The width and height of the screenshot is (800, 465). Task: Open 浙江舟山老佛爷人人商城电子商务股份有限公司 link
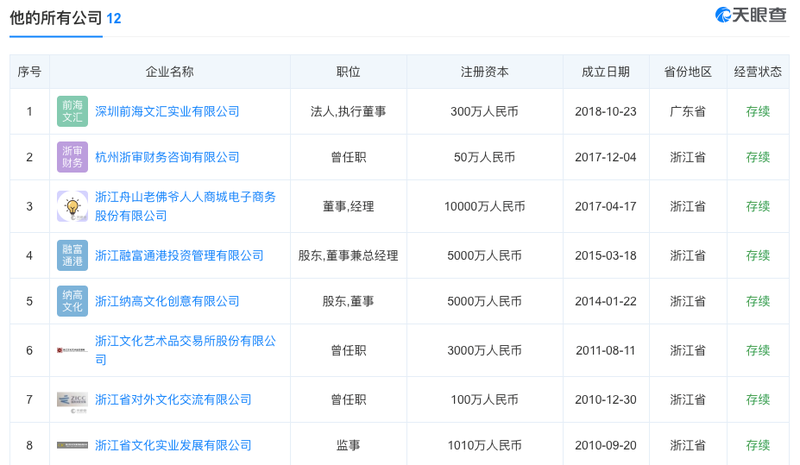pyautogui.click(x=185, y=206)
